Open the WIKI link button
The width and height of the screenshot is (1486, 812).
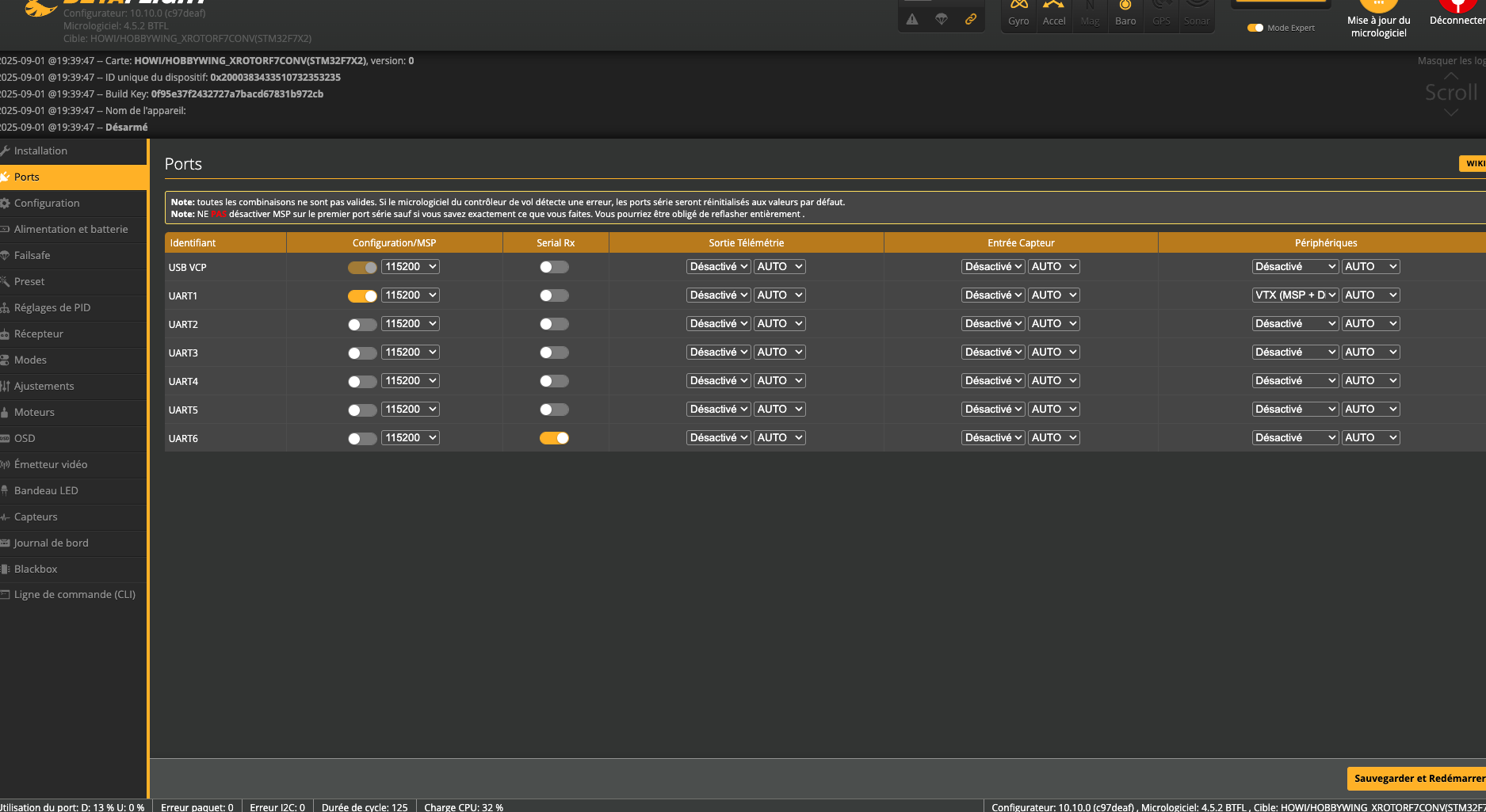click(1473, 163)
